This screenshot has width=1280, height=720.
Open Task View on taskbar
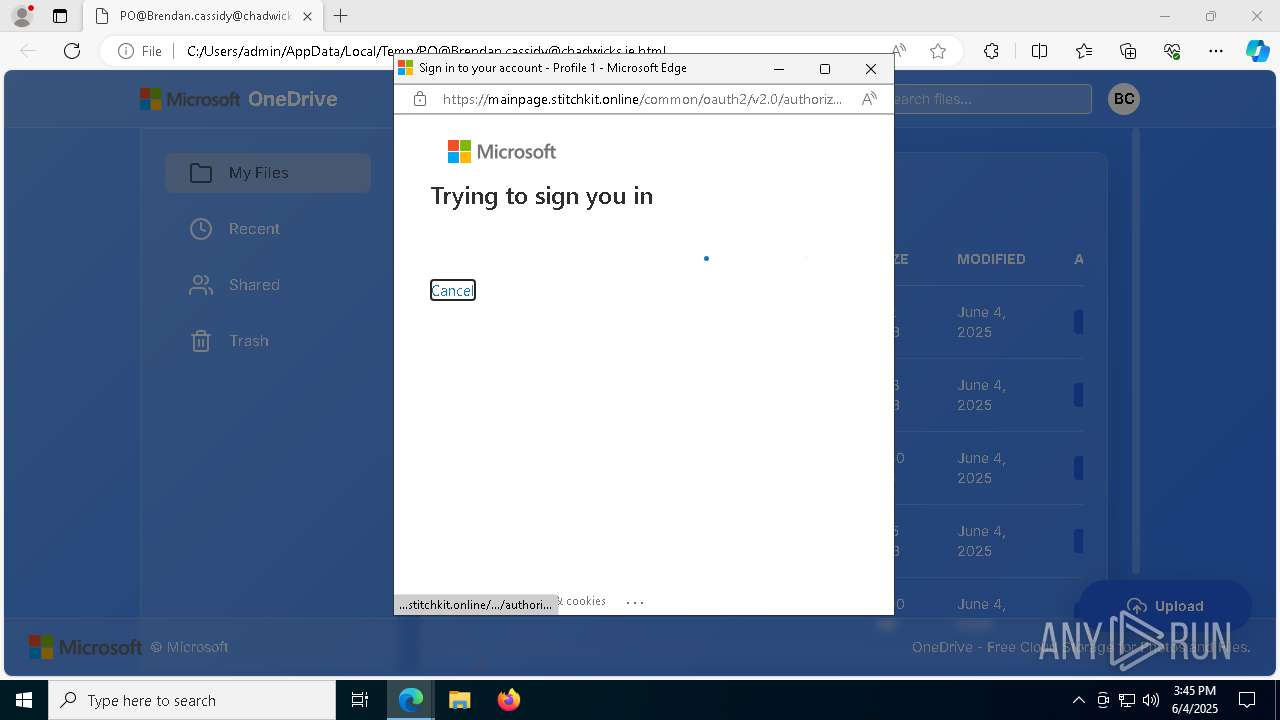pos(360,700)
